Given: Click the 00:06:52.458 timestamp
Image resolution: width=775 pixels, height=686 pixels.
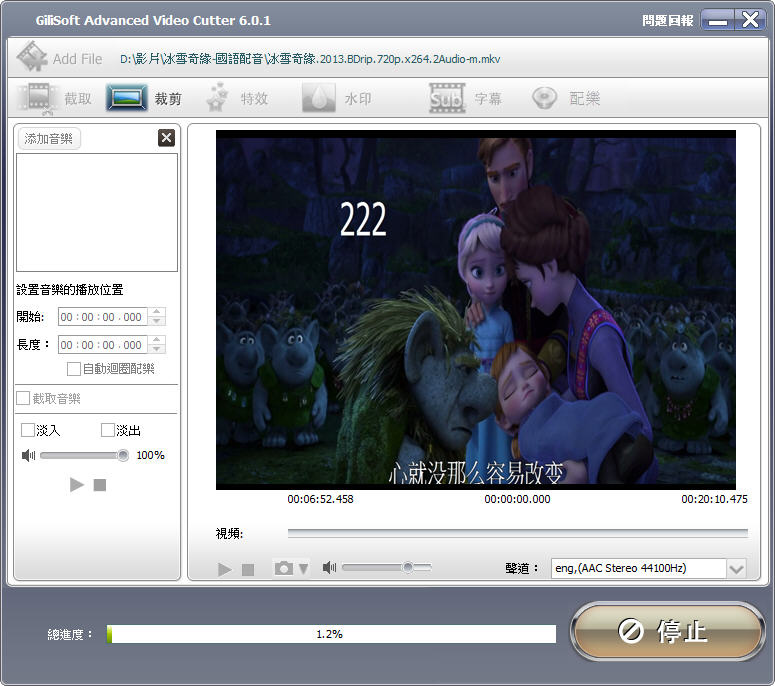Looking at the screenshot, I should point(320,499).
